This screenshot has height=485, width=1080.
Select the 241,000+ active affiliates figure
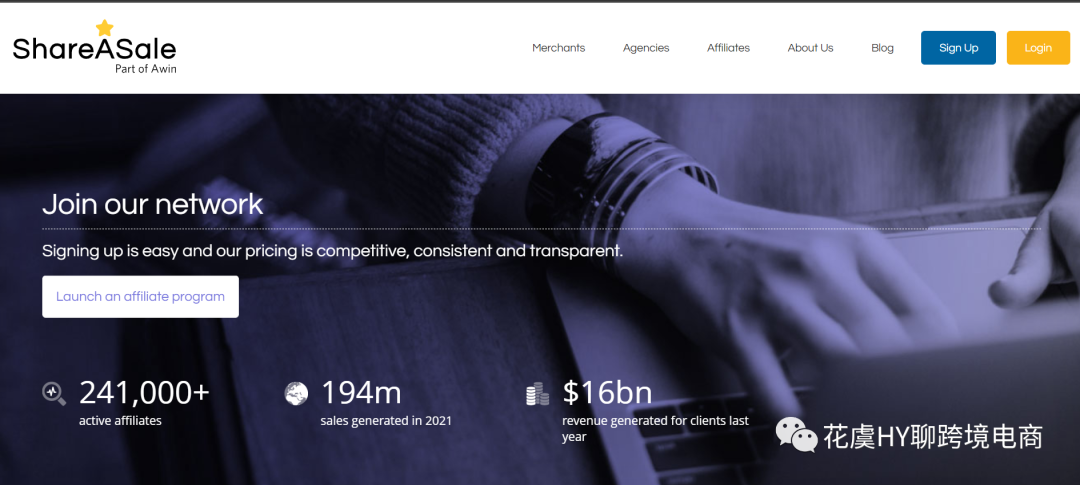[x=144, y=392]
